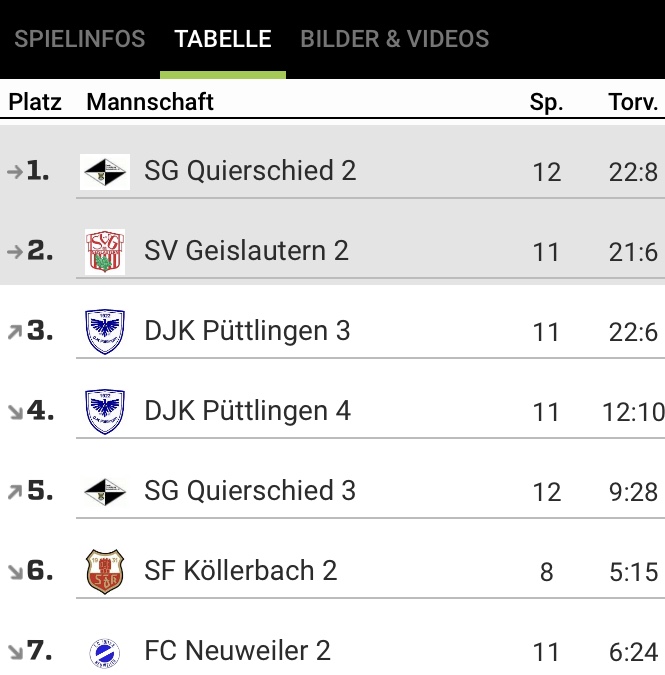
Task: Open team SG Quierschied 2
Action: pos(250,171)
